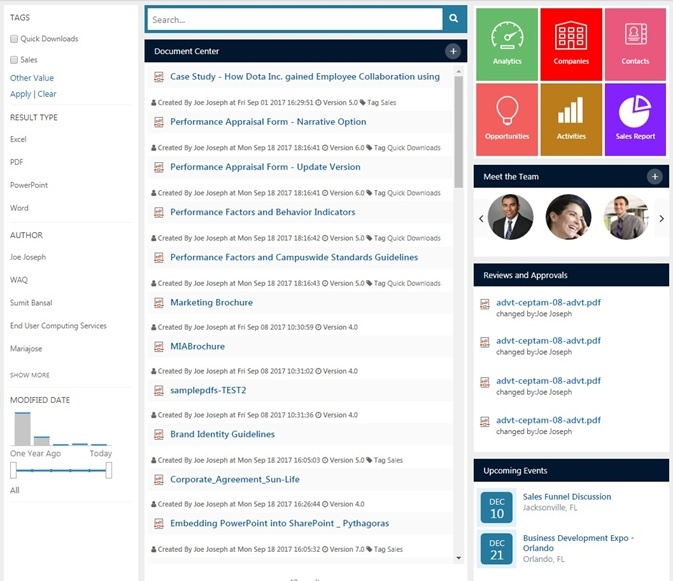Click inside the Search input field
The height and width of the screenshot is (581, 673).
point(294,19)
